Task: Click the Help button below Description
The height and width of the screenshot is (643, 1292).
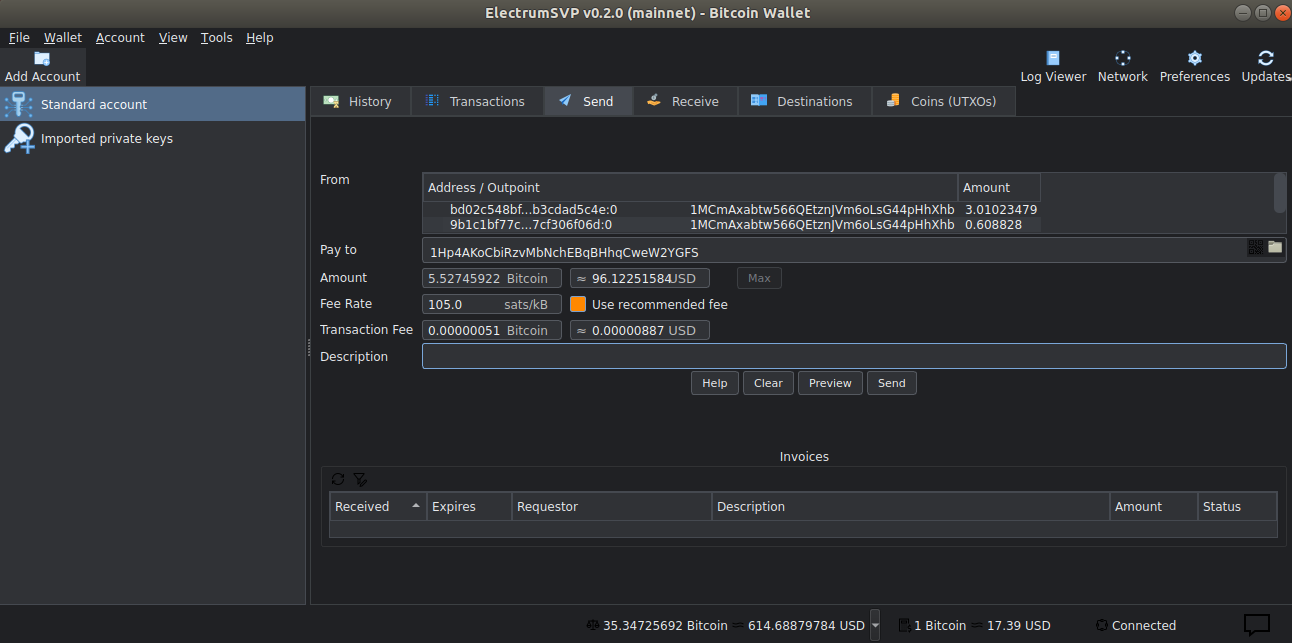Action: (x=715, y=383)
